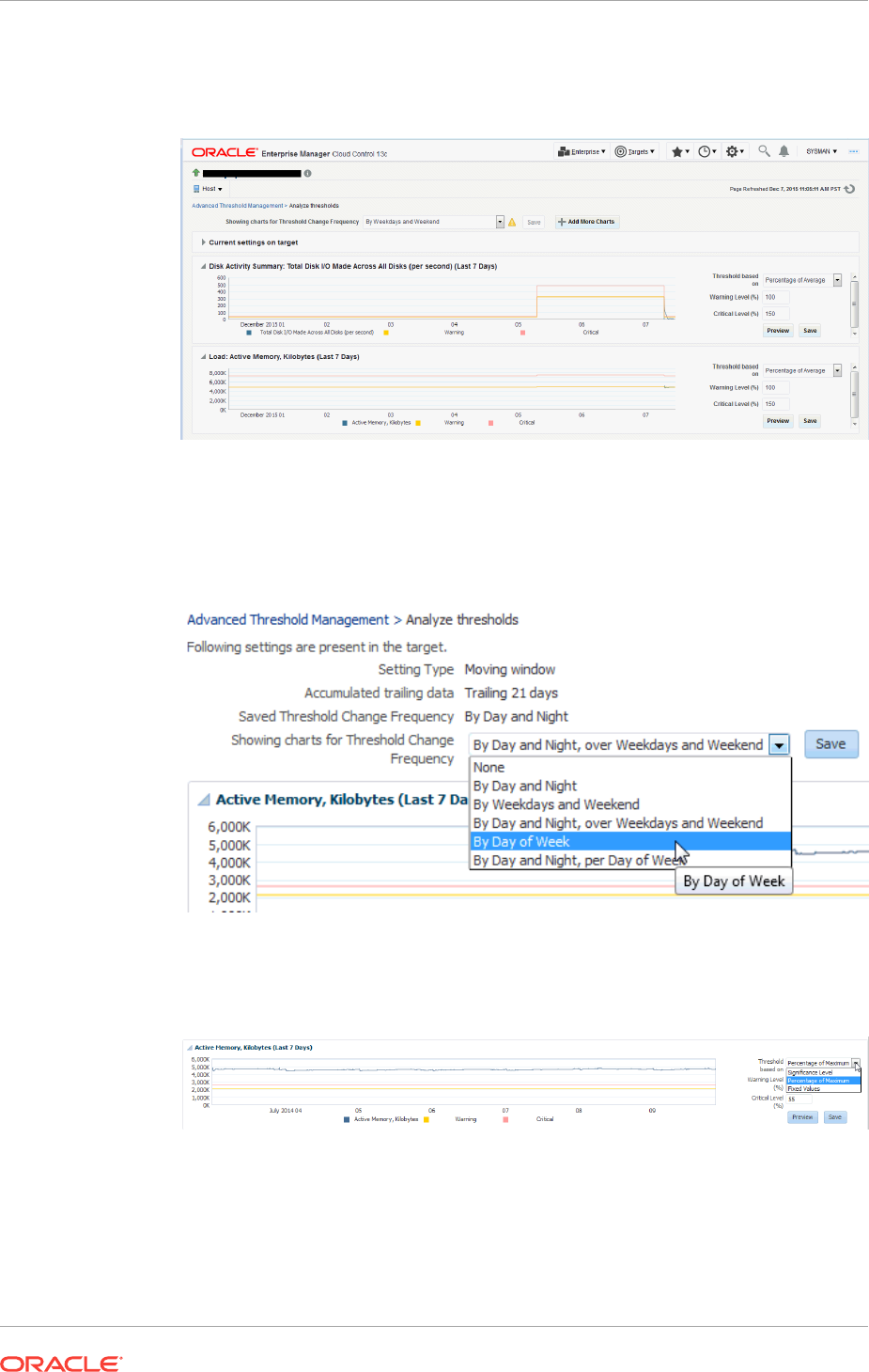
Task: Click the notifications bell icon
Action: pos(784,151)
